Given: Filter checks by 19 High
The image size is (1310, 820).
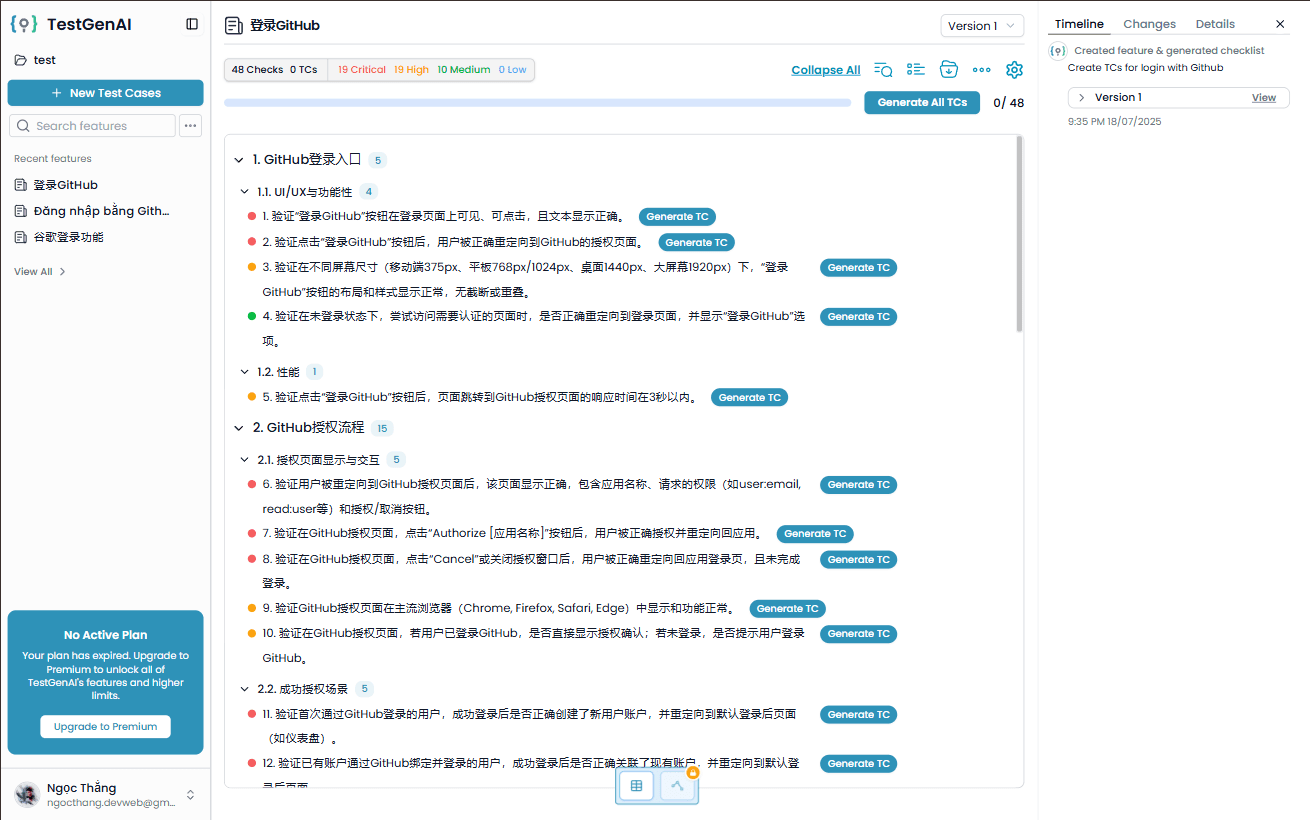Looking at the screenshot, I should click(411, 70).
